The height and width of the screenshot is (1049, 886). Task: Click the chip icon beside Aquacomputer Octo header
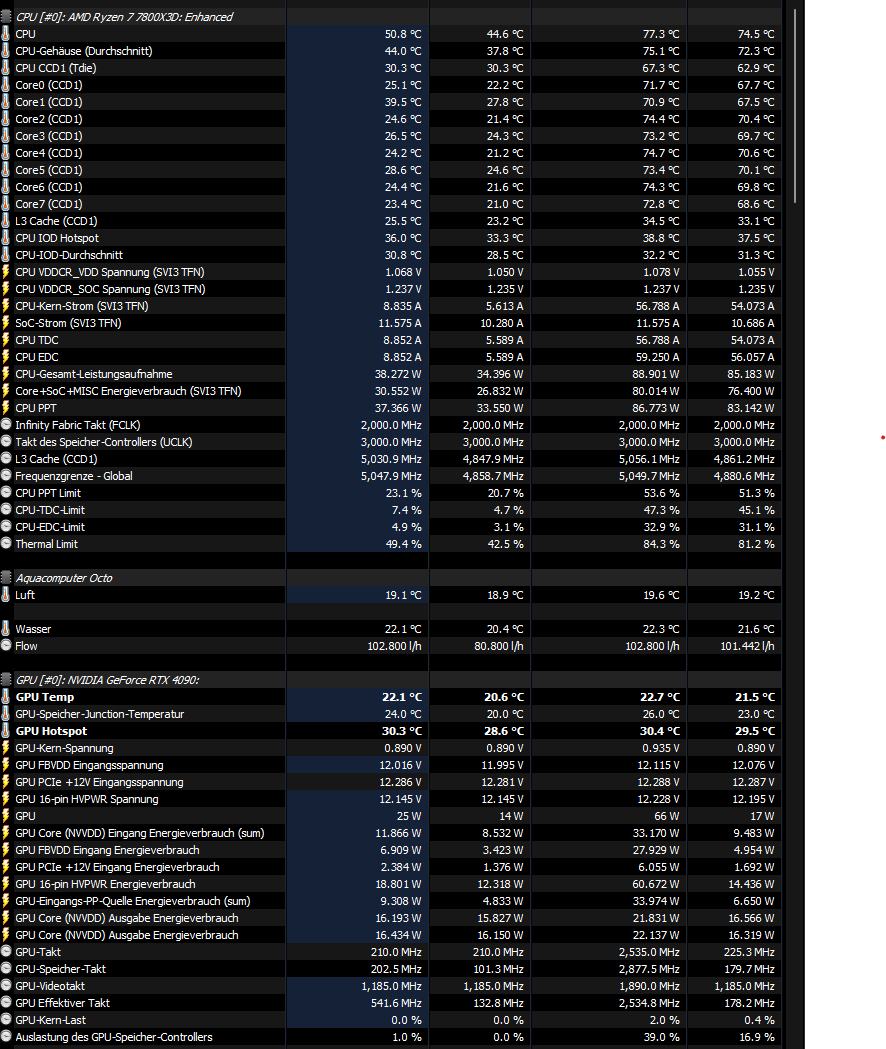click(6, 577)
